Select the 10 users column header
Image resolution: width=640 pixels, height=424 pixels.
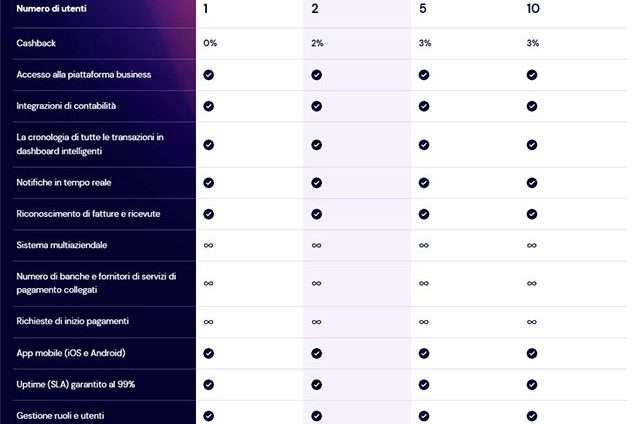(x=532, y=9)
